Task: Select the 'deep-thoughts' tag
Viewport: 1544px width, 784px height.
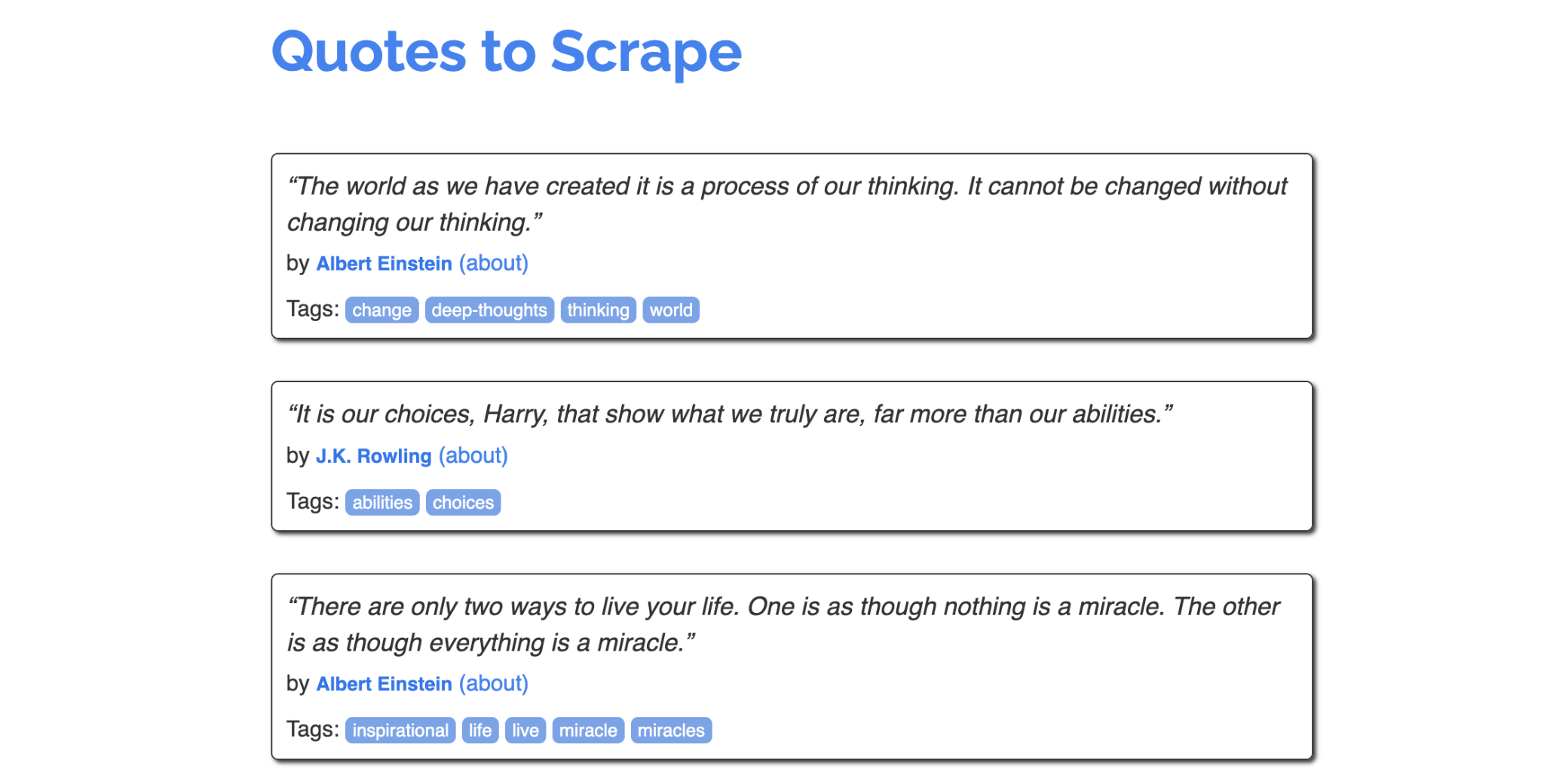Action: tap(489, 309)
